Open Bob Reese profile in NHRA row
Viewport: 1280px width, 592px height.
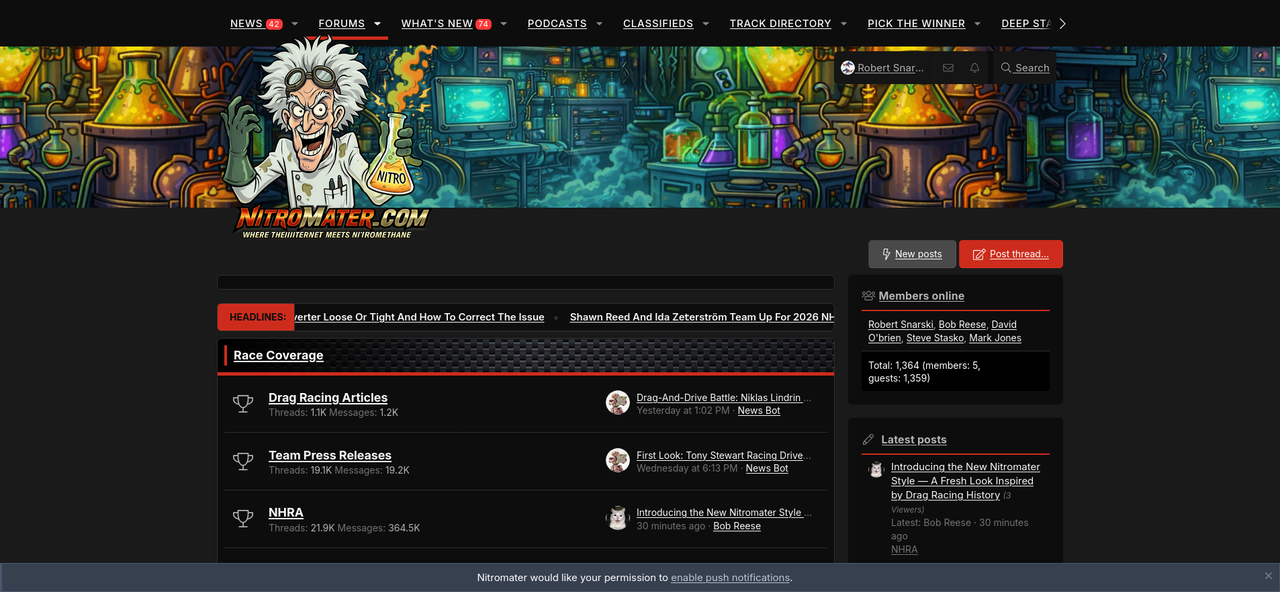coord(737,527)
